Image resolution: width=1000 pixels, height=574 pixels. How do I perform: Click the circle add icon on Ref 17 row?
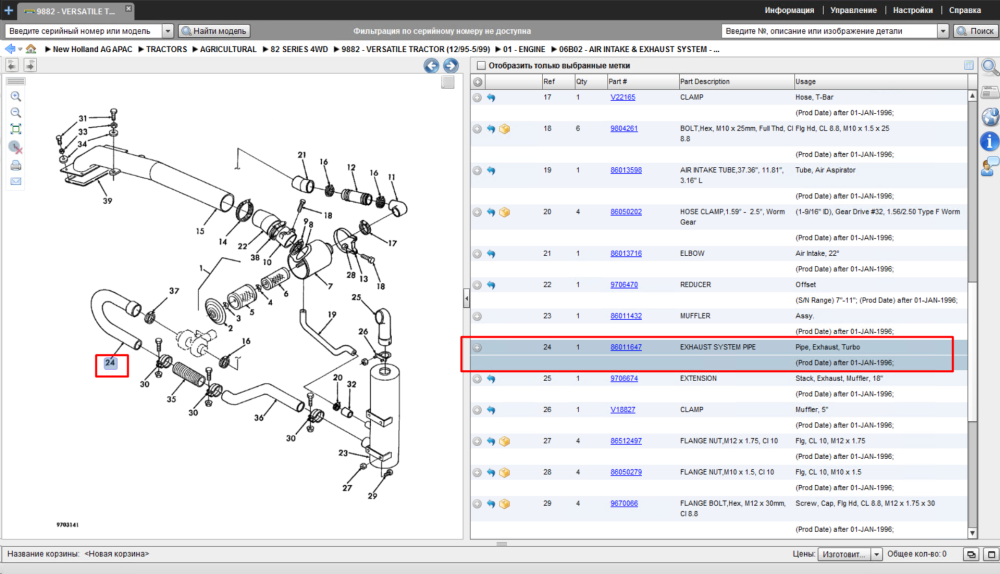477,98
